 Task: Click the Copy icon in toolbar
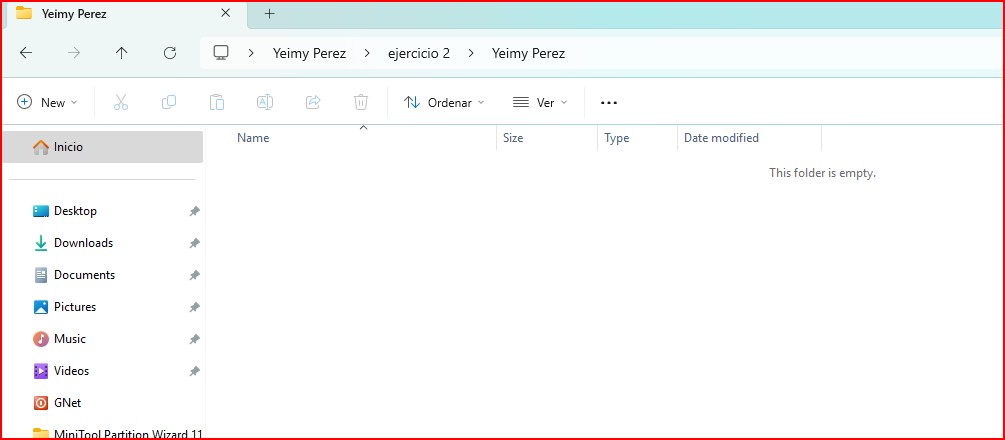169,102
